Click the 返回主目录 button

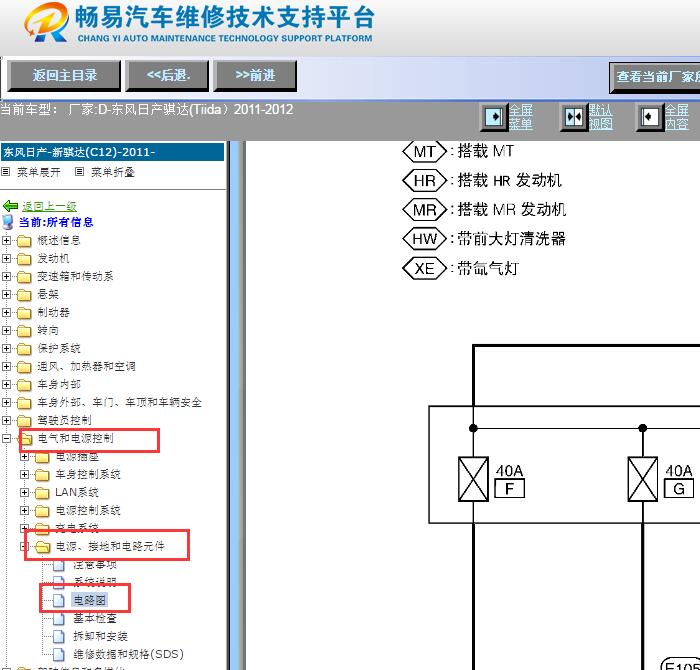pos(64,75)
